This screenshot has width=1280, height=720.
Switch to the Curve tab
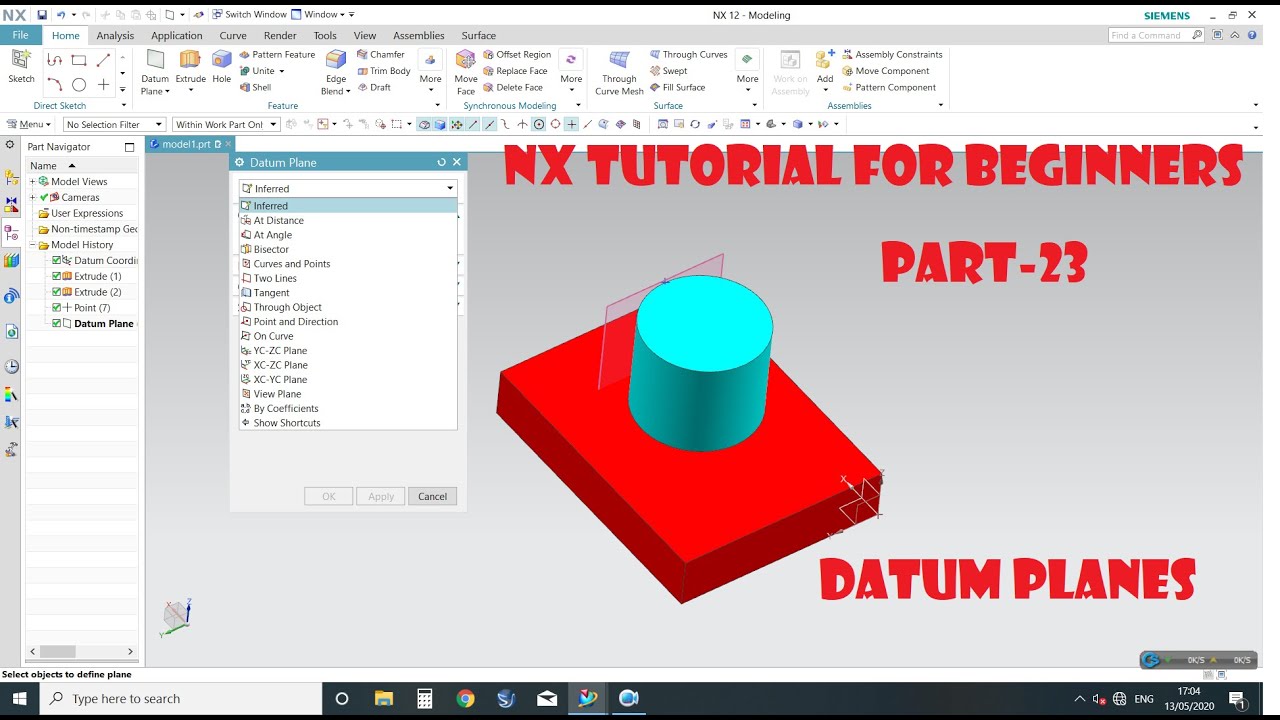pyautogui.click(x=233, y=35)
